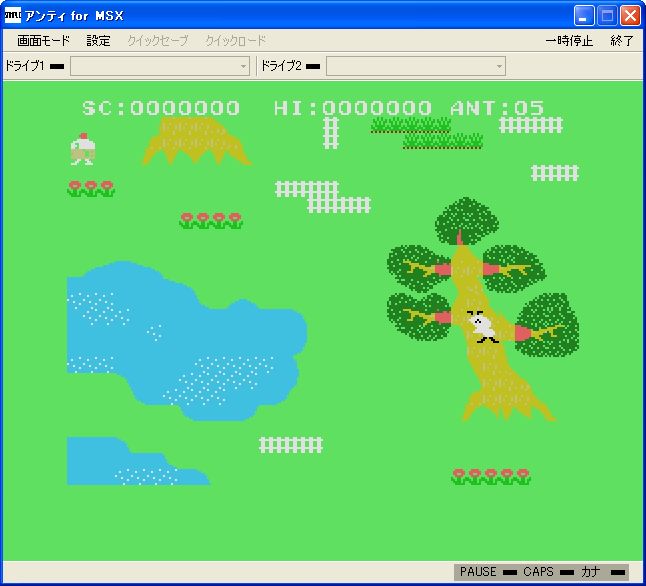Viewport: 646px width, 586px height.
Task: Click the HI:0000000 high score text
Action: [x=353, y=108]
